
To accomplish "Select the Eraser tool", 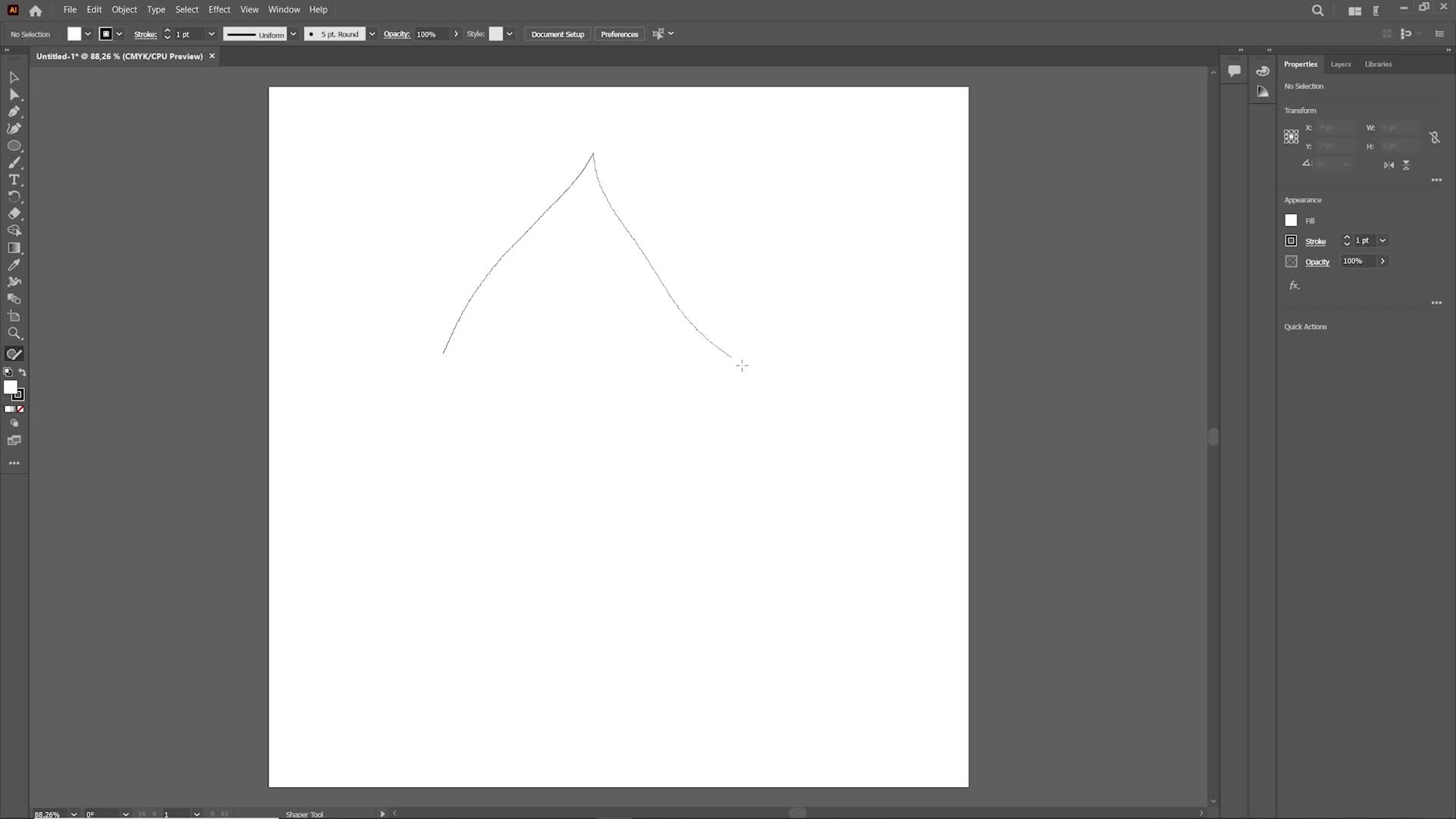I will coord(14,214).
